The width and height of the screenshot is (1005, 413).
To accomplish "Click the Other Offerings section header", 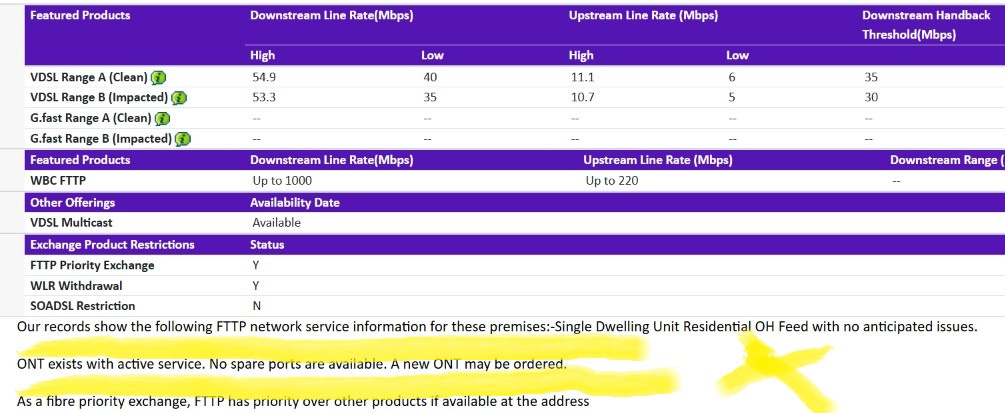I will (72, 203).
